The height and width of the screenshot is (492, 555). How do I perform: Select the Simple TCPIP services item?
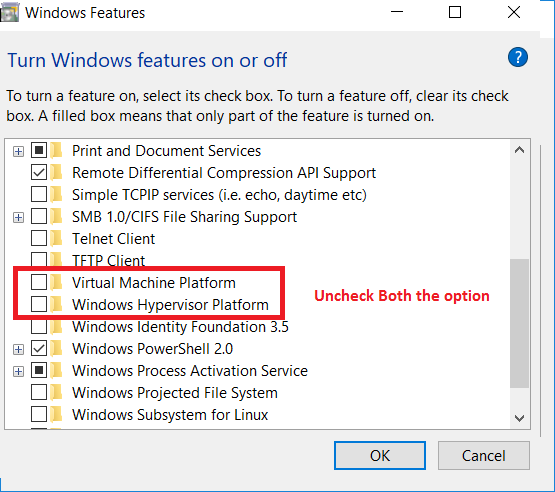tap(219, 195)
